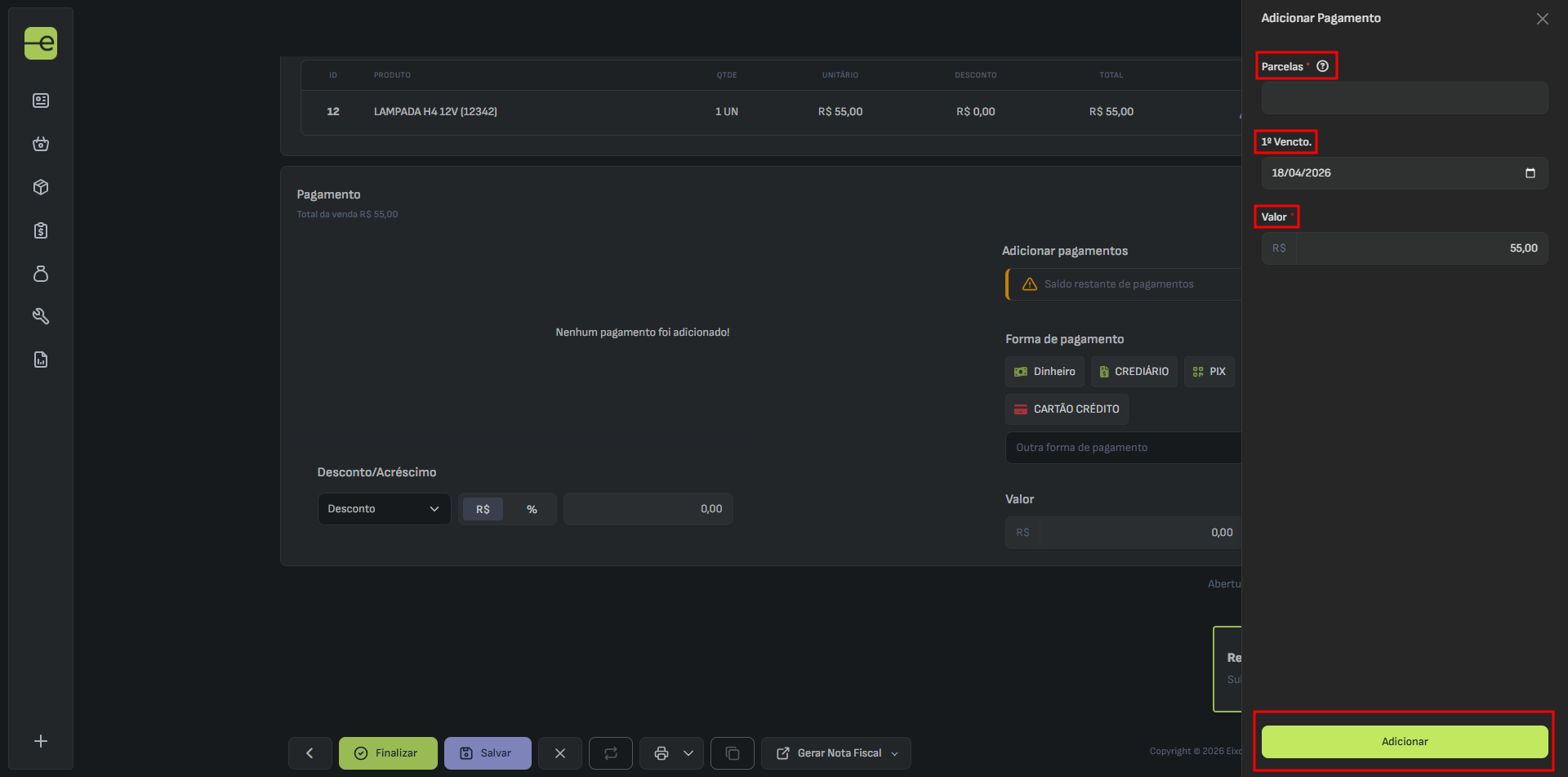The width and height of the screenshot is (1568, 777).
Task: Open the money bag sidebar icon
Action: click(x=41, y=274)
